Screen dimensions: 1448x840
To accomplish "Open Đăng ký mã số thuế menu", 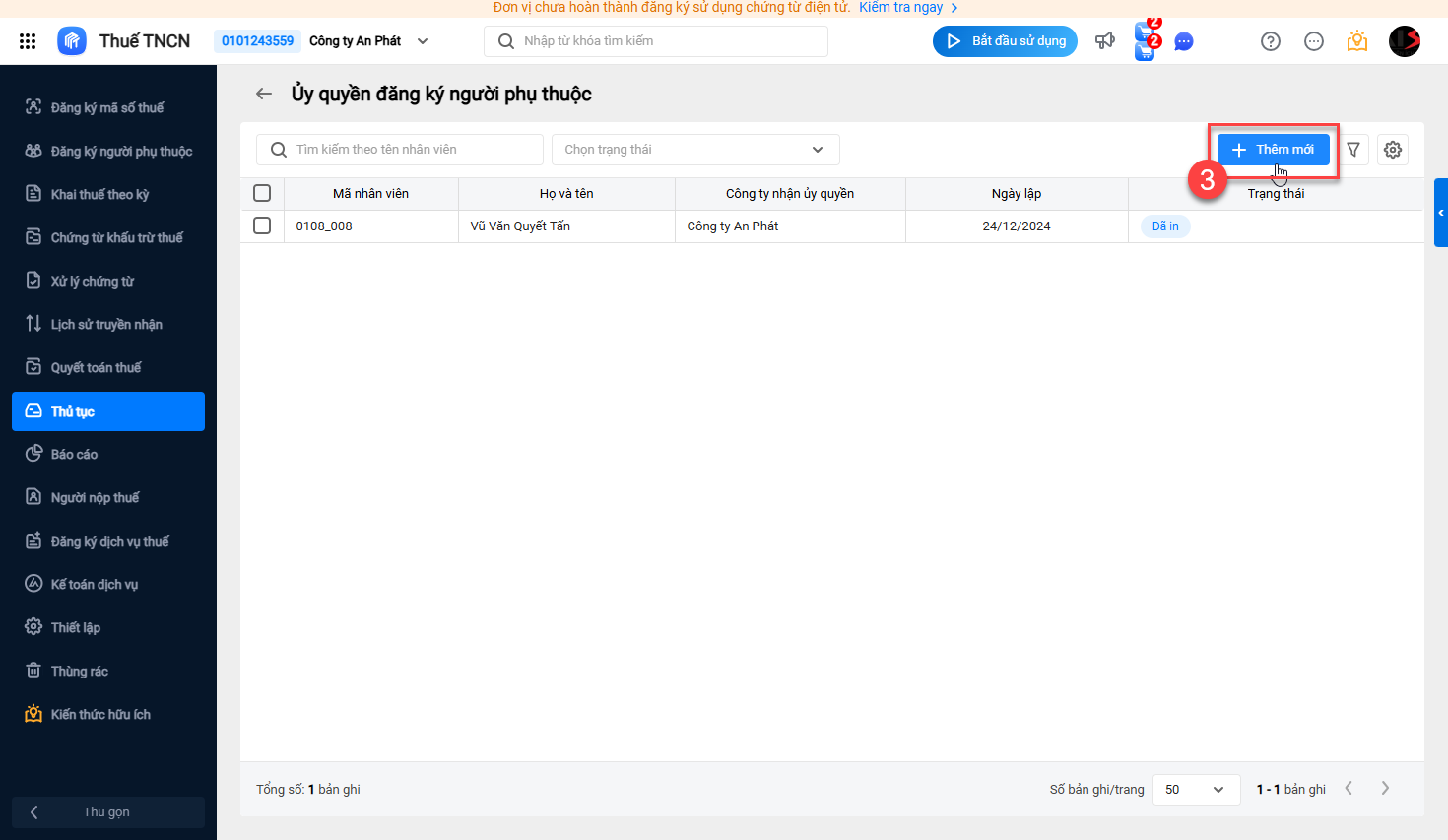I will [x=108, y=107].
